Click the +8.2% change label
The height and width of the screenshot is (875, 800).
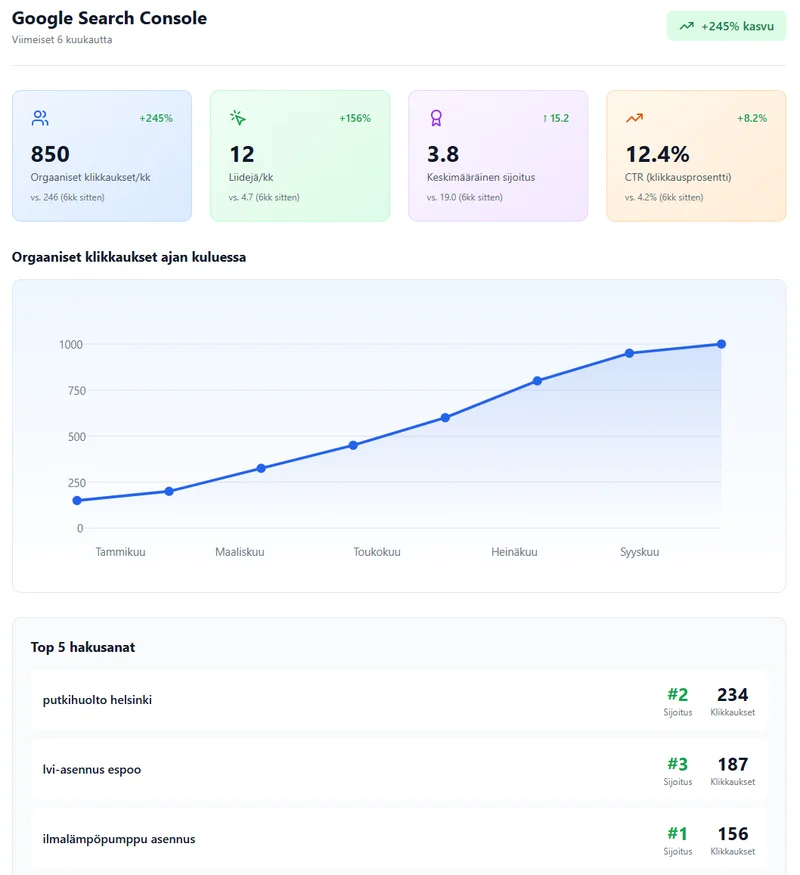pyautogui.click(x=752, y=118)
